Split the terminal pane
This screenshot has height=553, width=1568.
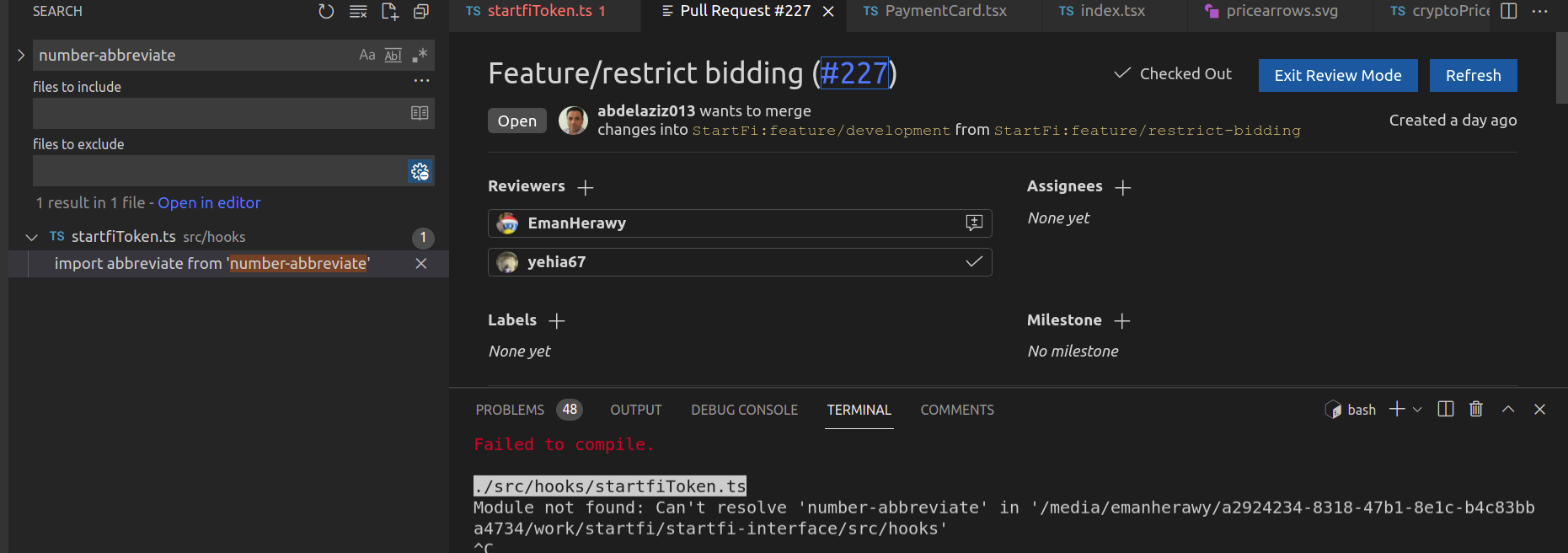[x=1446, y=409]
